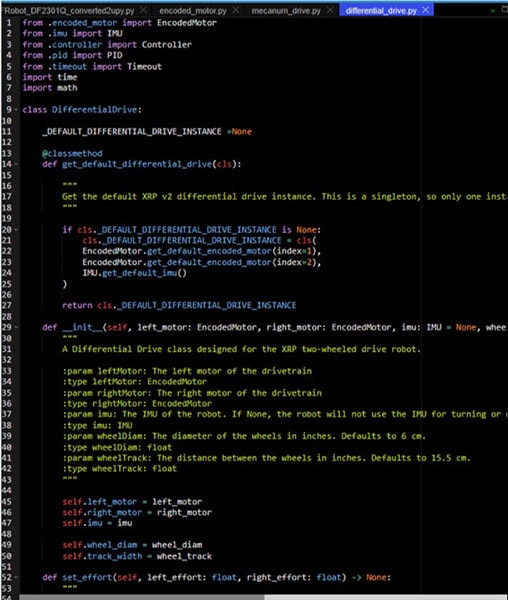Screen dimensions: 508x600
Task: Click 'Timeout' on line 5
Action: pos(144,67)
